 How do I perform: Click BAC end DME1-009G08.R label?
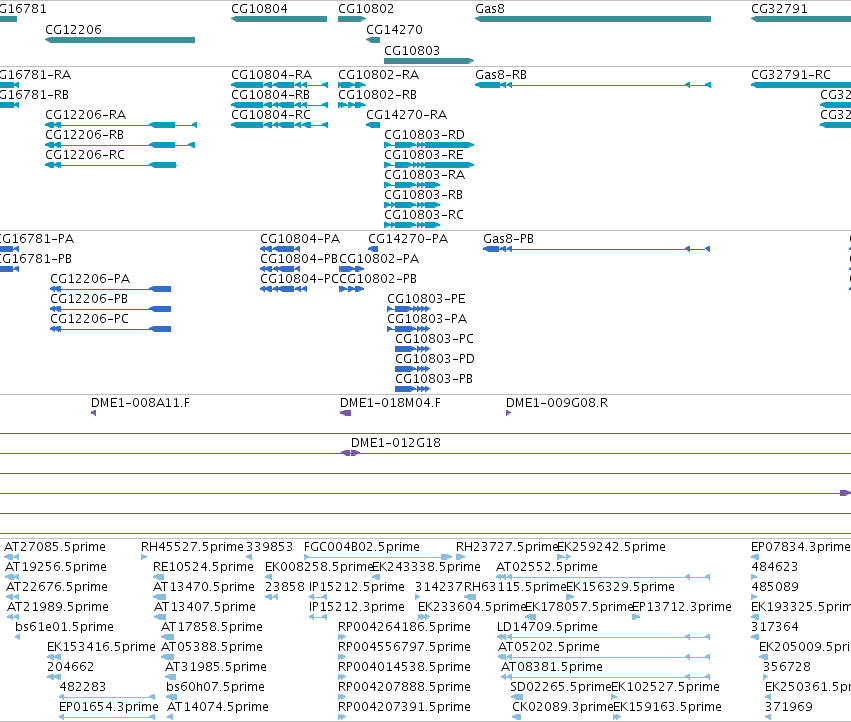click(557, 403)
